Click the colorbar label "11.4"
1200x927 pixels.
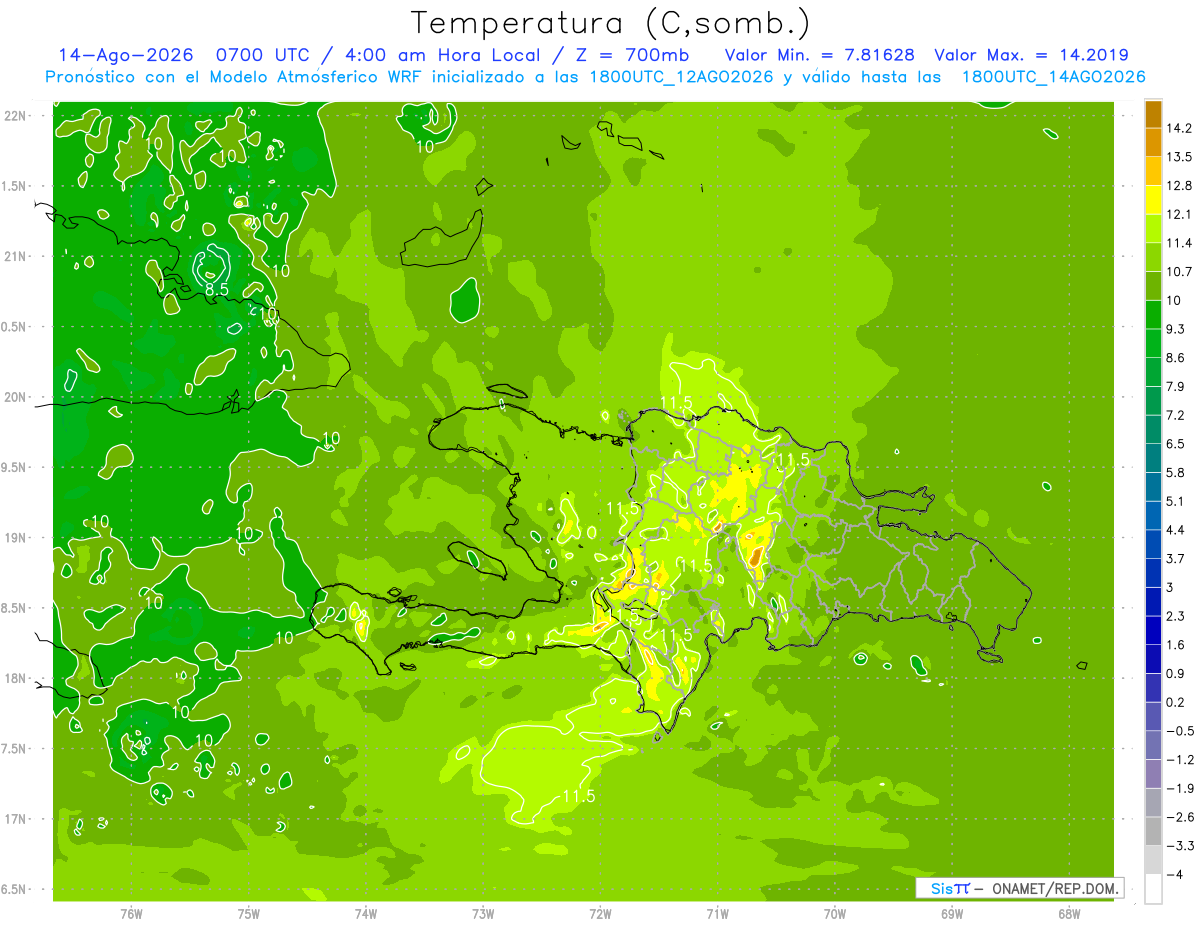point(1178,243)
